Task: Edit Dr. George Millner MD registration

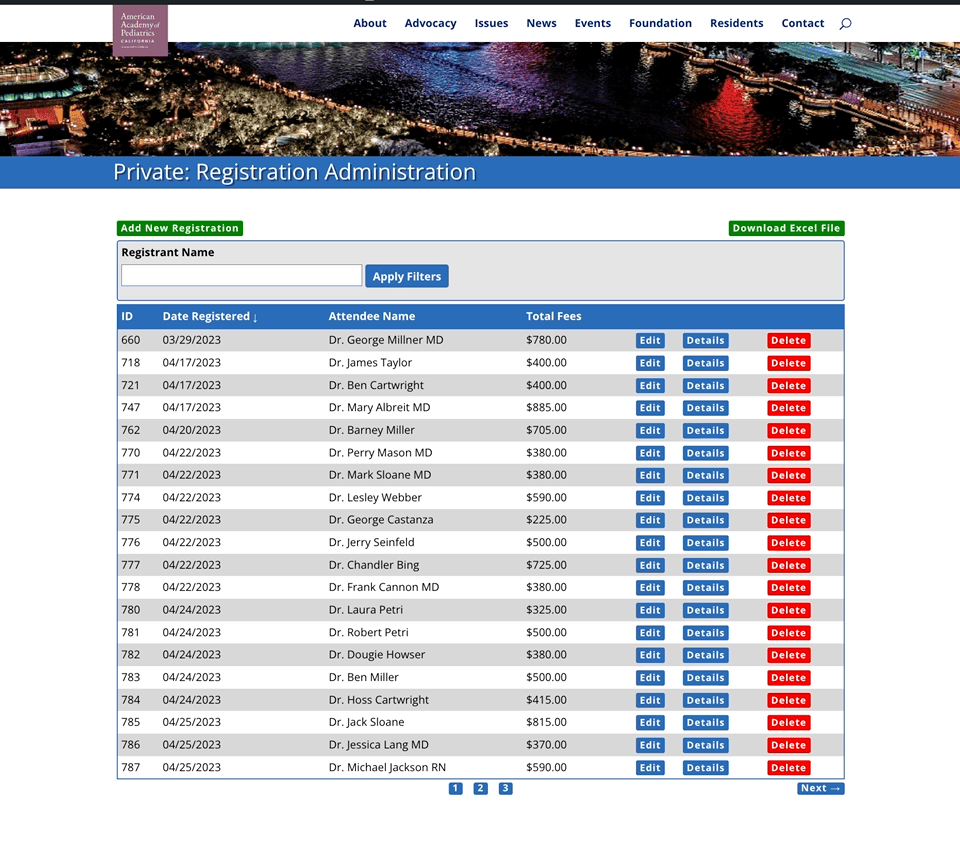Action: [x=650, y=340]
